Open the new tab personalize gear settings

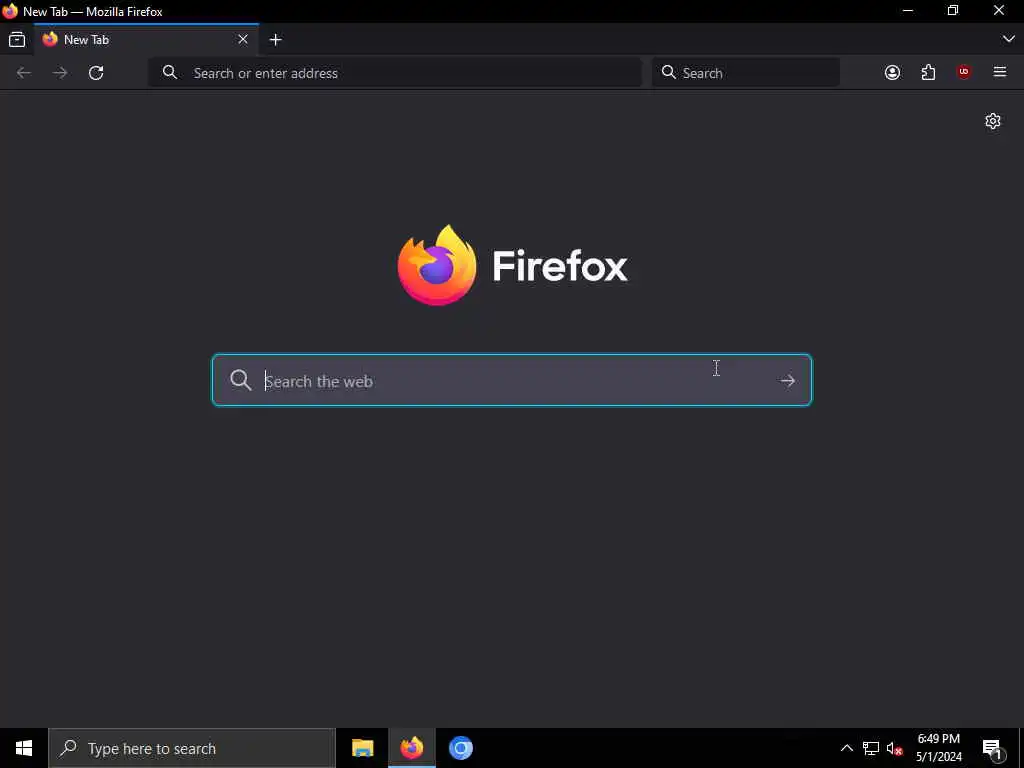[993, 121]
